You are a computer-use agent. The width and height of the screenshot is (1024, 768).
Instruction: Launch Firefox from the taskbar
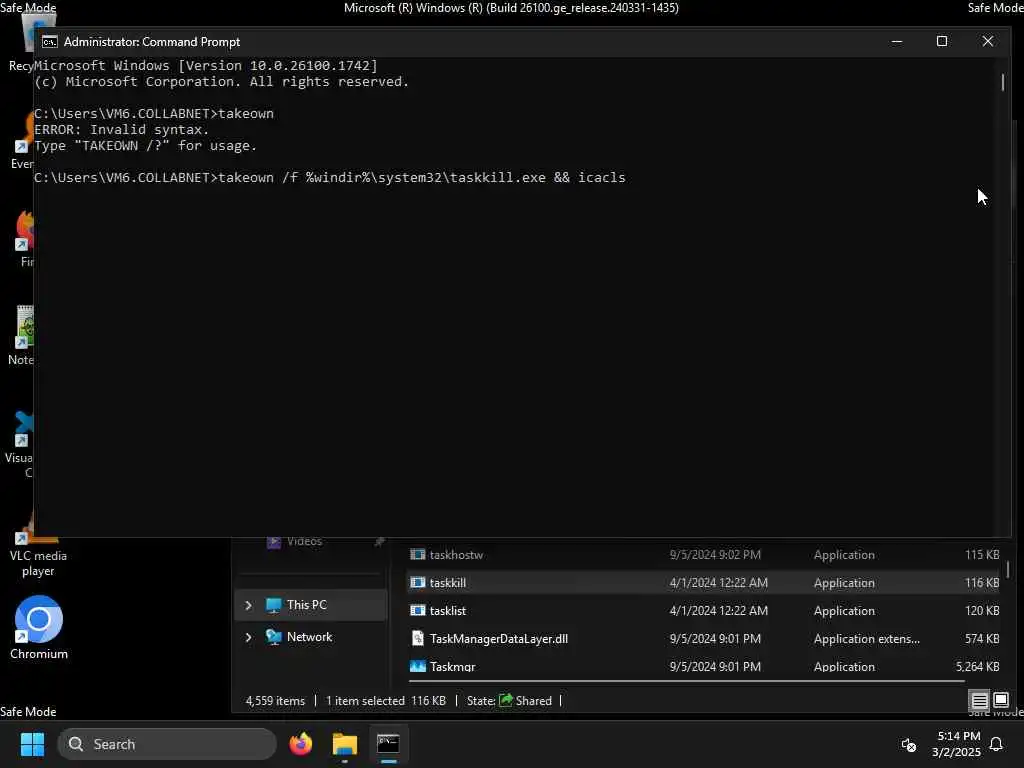(x=300, y=744)
